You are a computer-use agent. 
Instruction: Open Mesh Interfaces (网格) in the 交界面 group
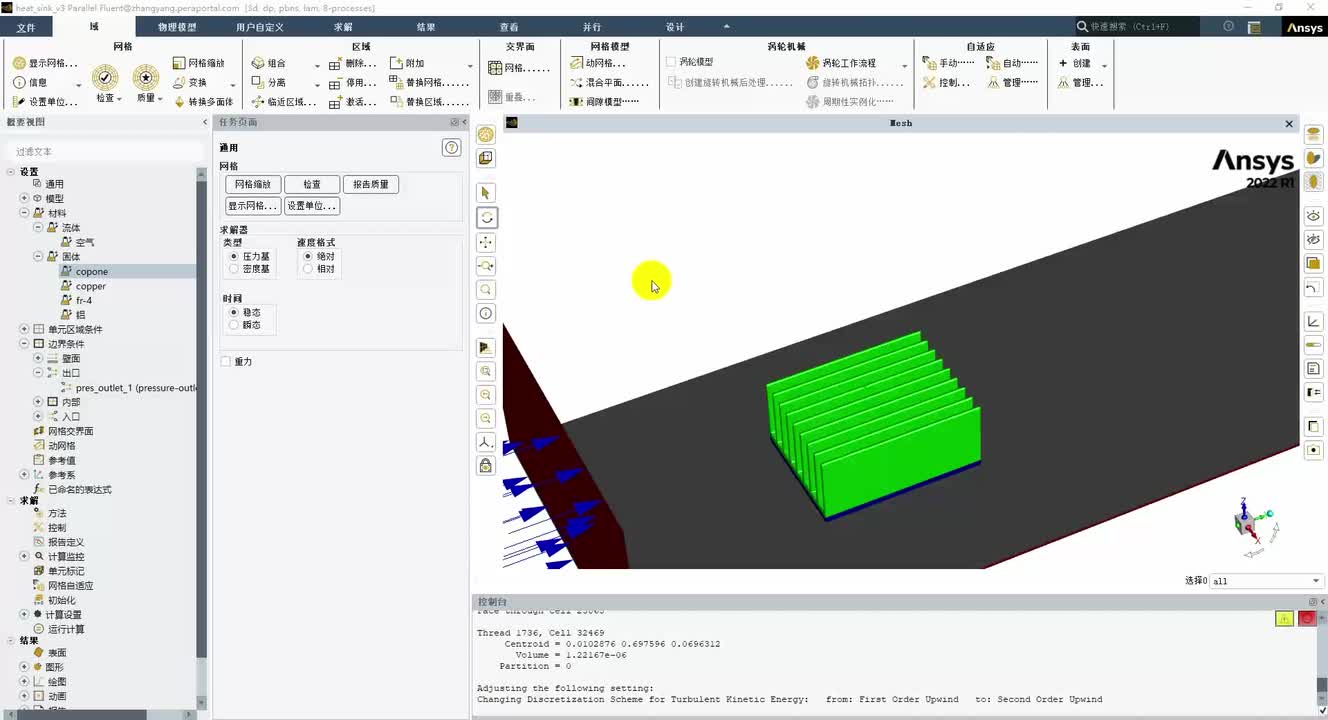[519, 68]
